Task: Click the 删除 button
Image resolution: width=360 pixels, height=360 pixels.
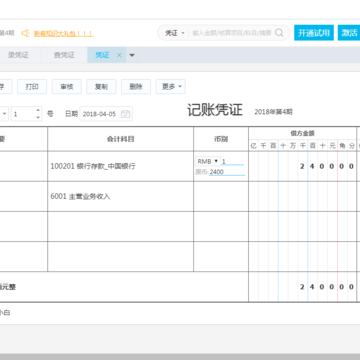Action: (136, 87)
